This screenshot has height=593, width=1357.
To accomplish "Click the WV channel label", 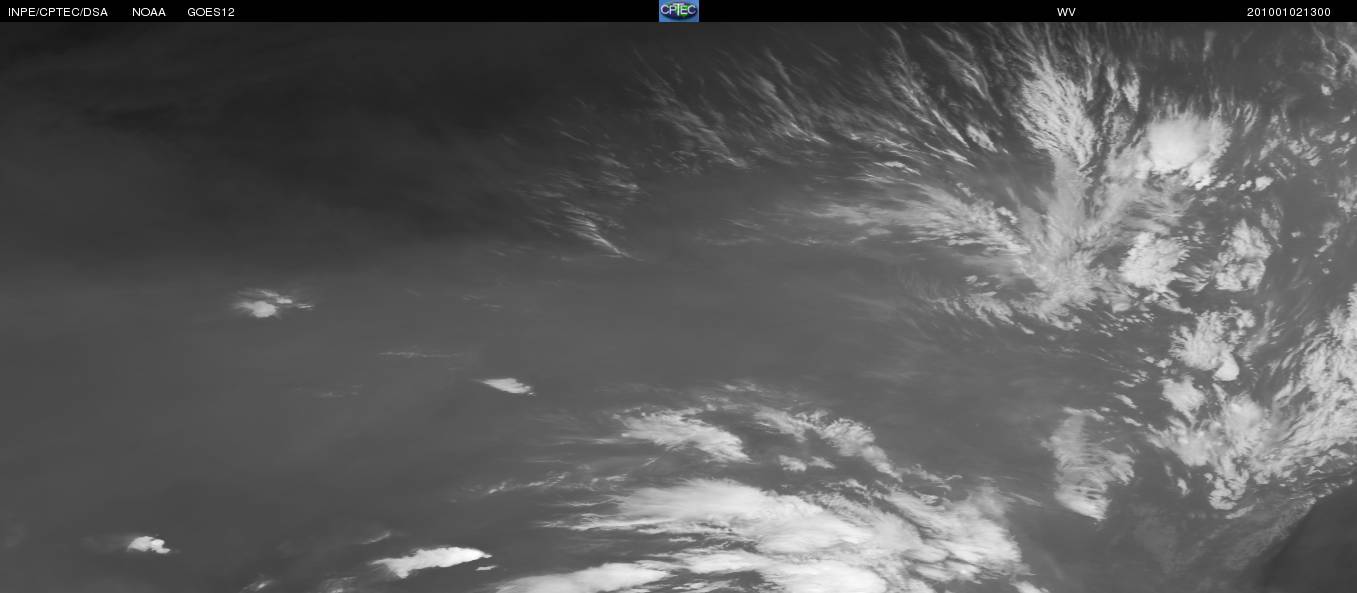I will coord(1066,12).
